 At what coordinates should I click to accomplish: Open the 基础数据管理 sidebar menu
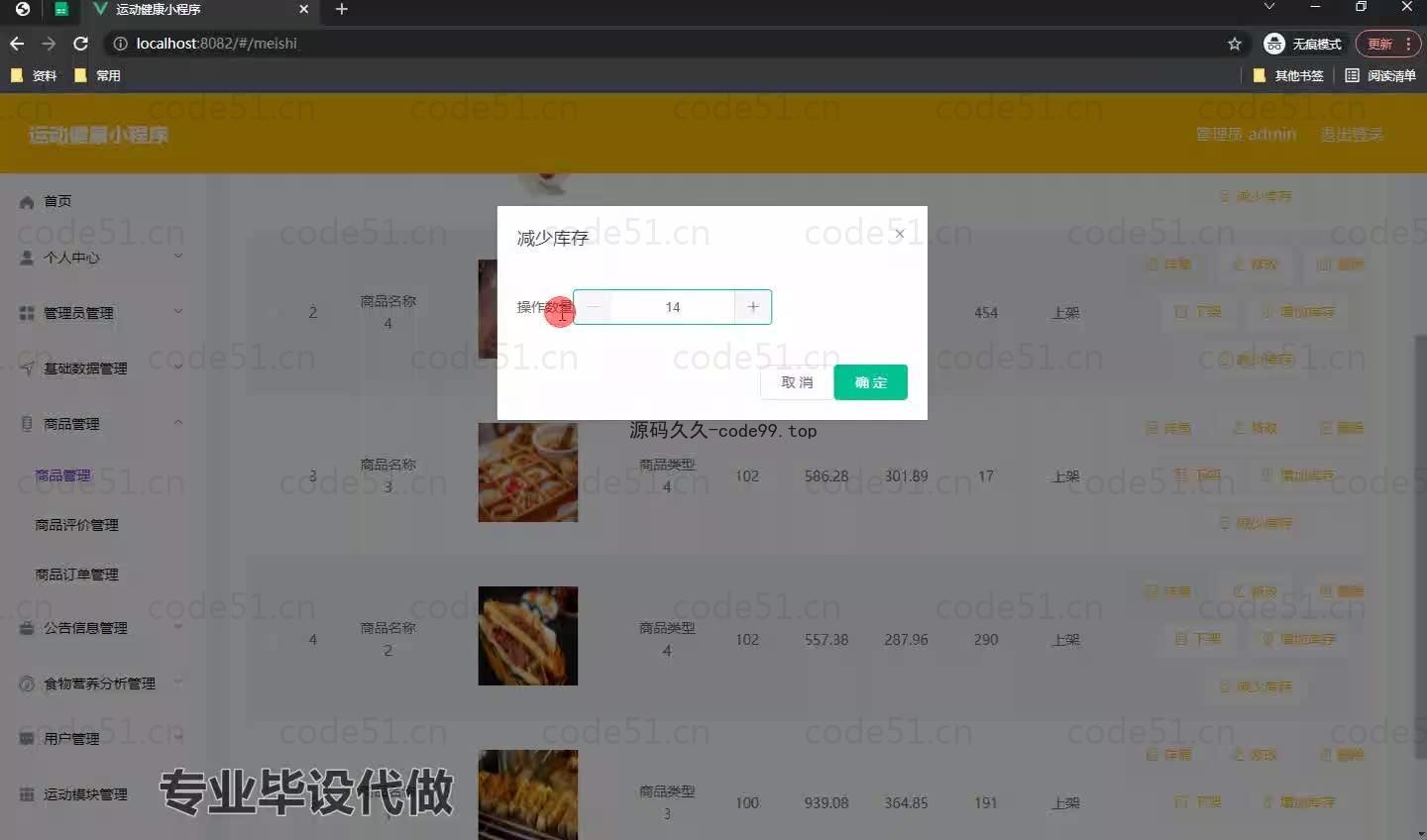(85, 368)
